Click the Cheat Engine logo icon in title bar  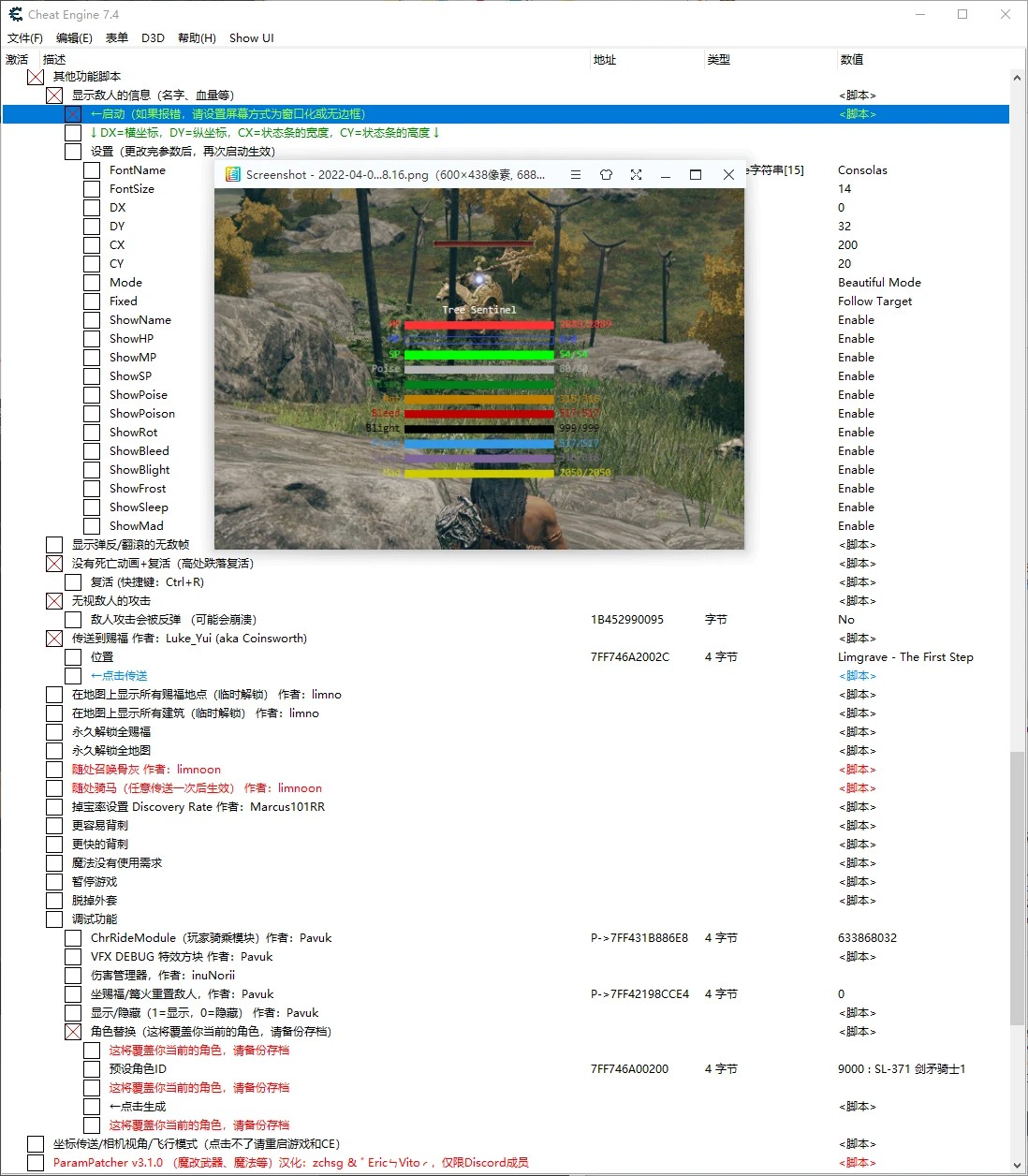click(x=15, y=14)
